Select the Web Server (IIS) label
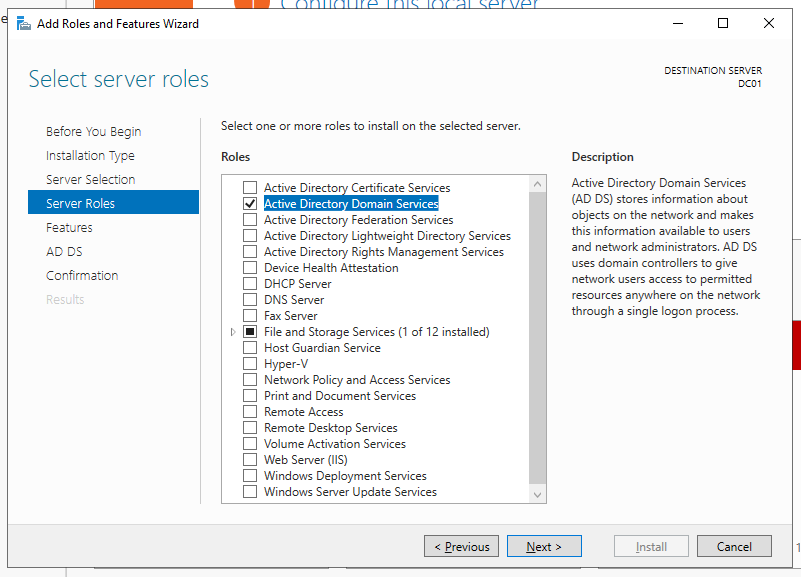The image size is (801, 577). [305, 460]
